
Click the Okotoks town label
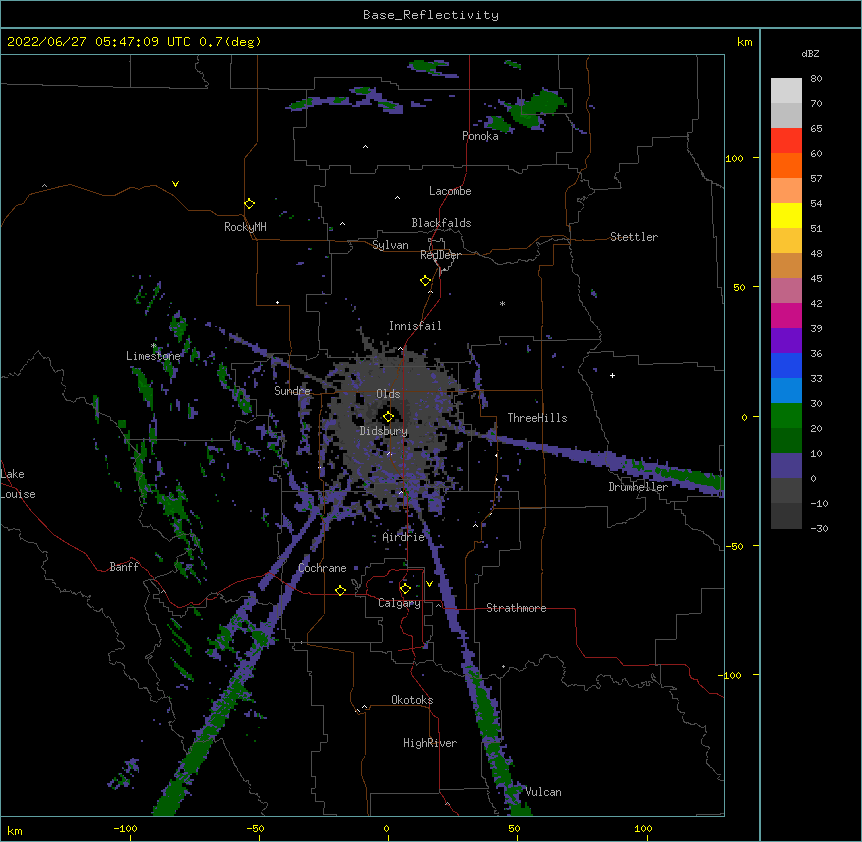pyautogui.click(x=412, y=700)
